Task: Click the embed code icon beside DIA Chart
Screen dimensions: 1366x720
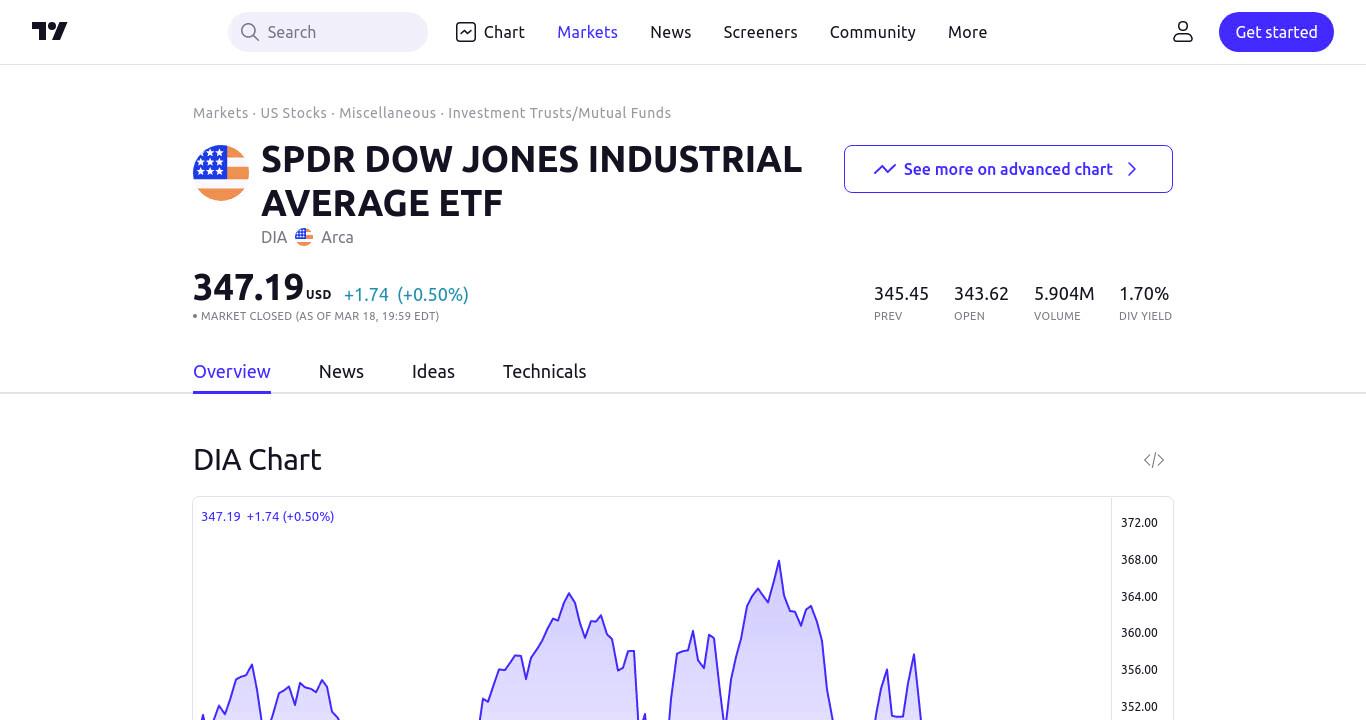Action: pyautogui.click(x=1154, y=460)
